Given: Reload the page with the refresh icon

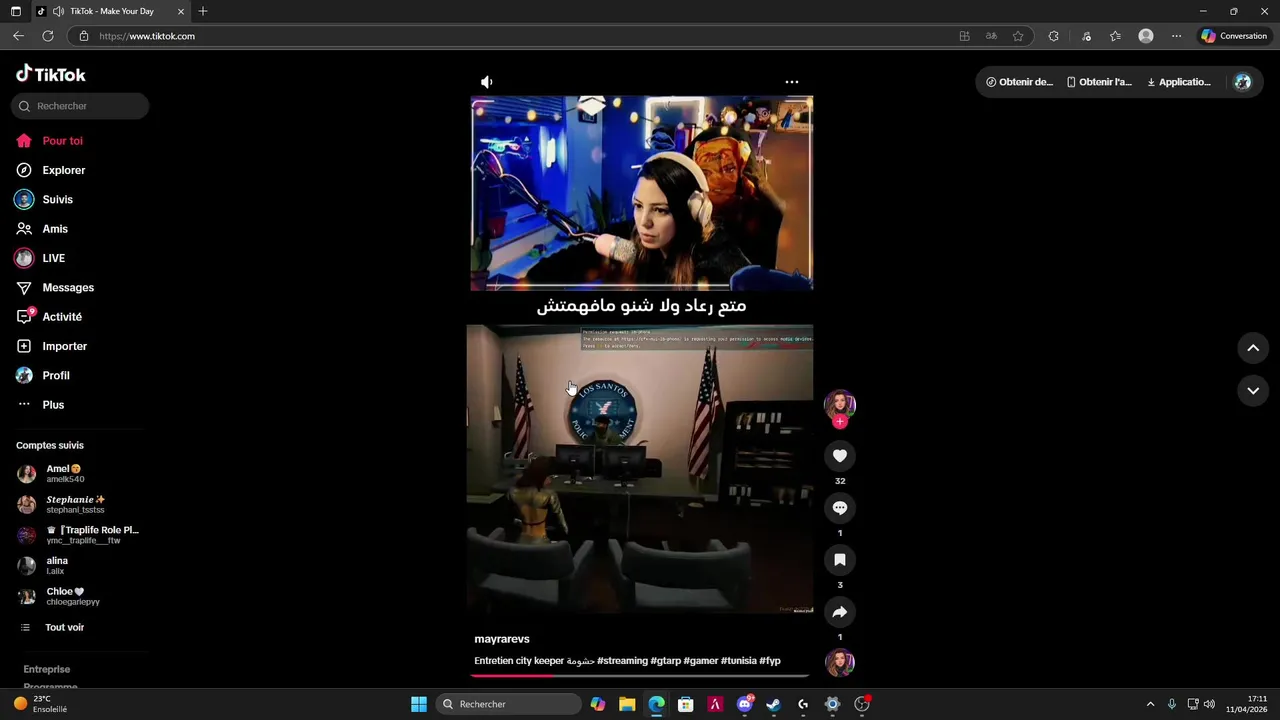Looking at the screenshot, I should [x=48, y=36].
